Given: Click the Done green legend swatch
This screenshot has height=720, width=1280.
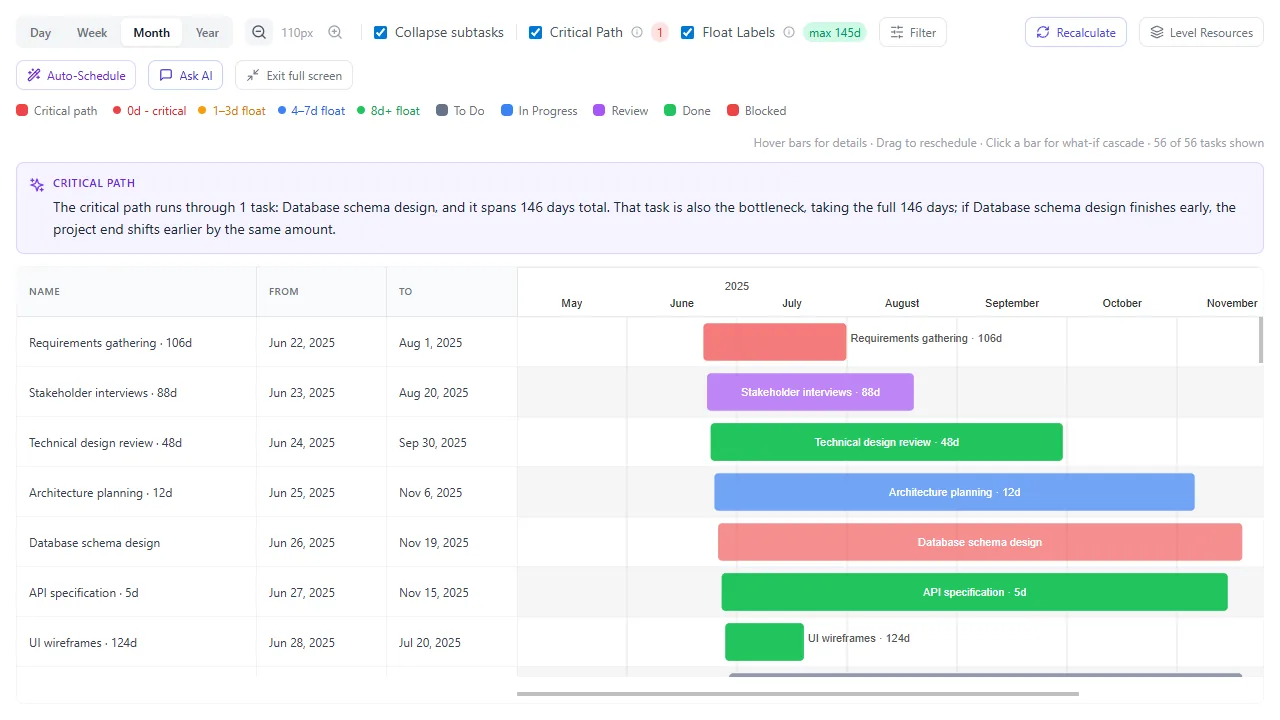Looking at the screenshot, I should pyautogui.click(x=670, y=111).
